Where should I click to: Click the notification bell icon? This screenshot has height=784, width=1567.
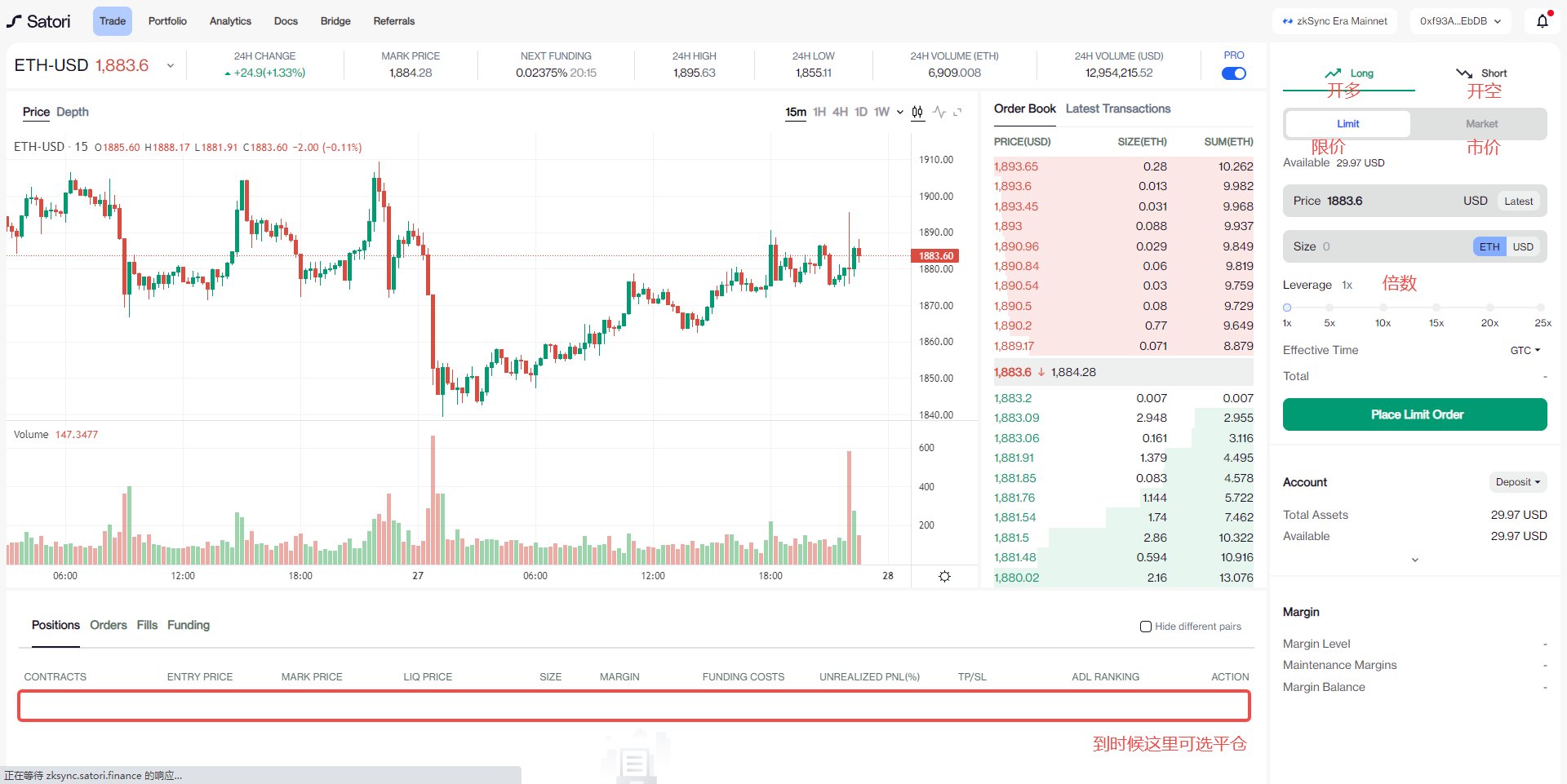tap(1541, 20)
